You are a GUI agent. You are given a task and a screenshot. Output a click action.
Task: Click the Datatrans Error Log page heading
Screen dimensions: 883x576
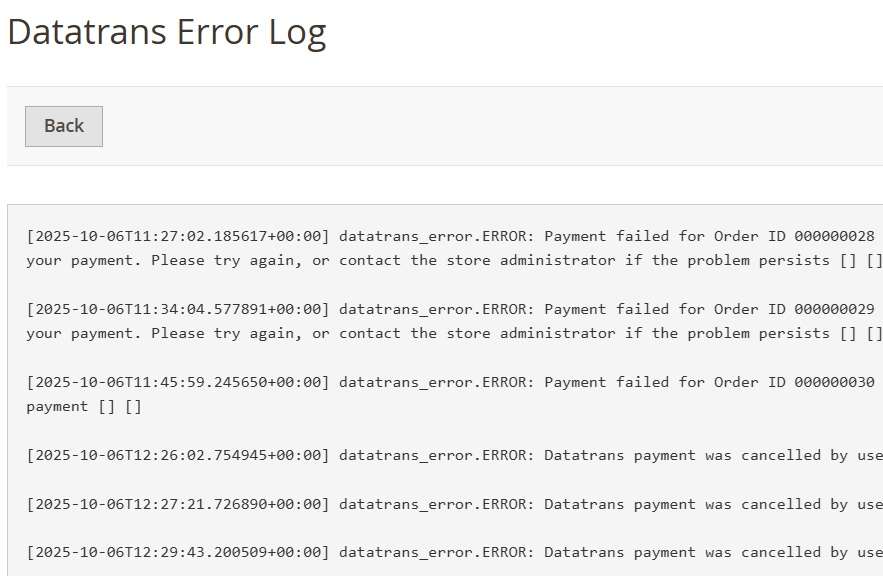pos(167,31)
